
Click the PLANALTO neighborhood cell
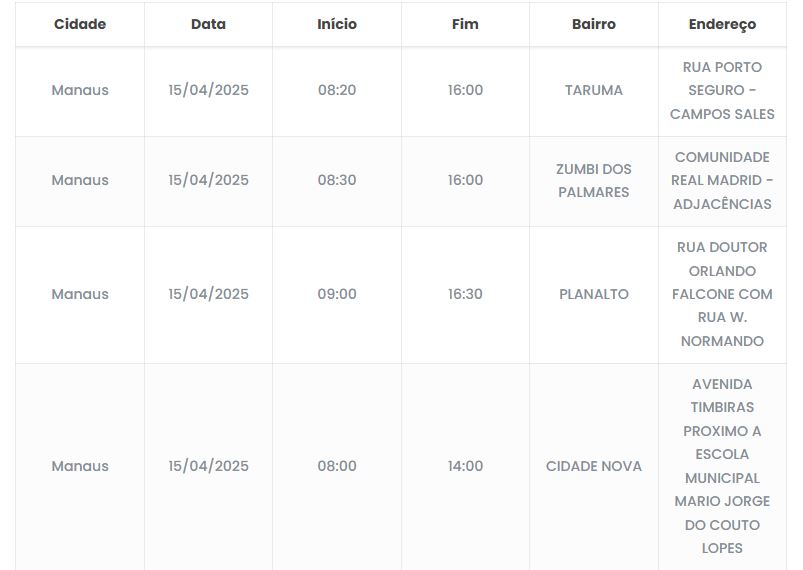594,294
